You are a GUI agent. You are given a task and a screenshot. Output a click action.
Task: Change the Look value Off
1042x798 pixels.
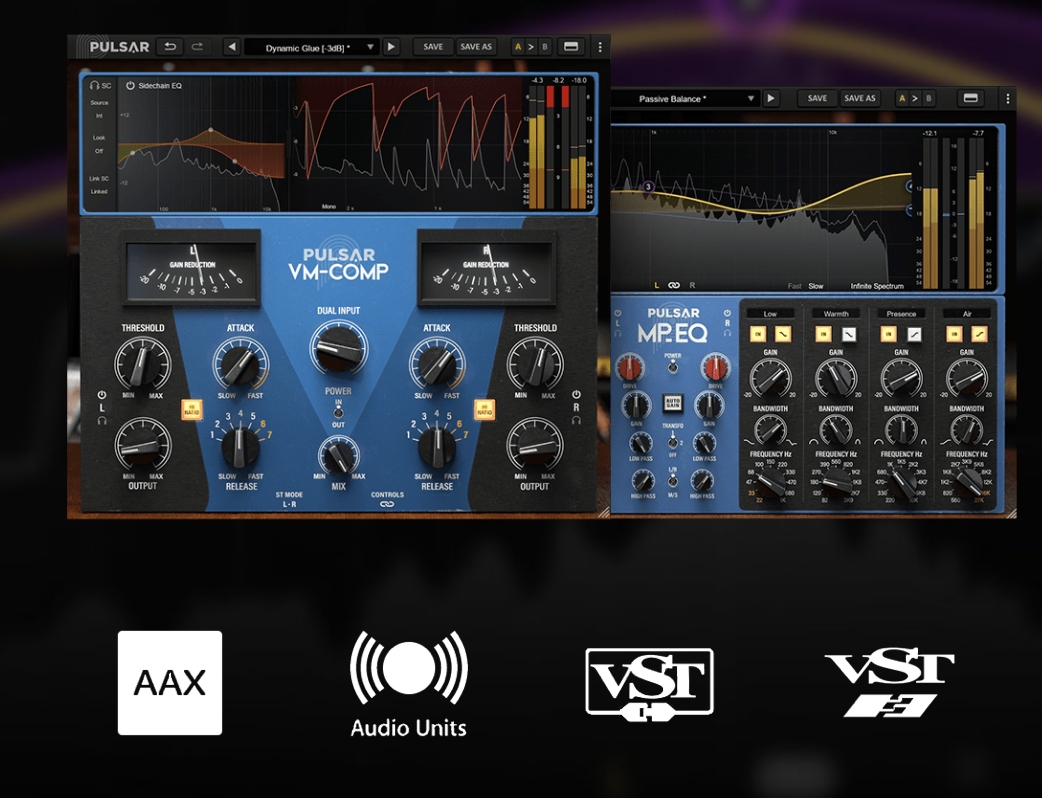point(99,151)
